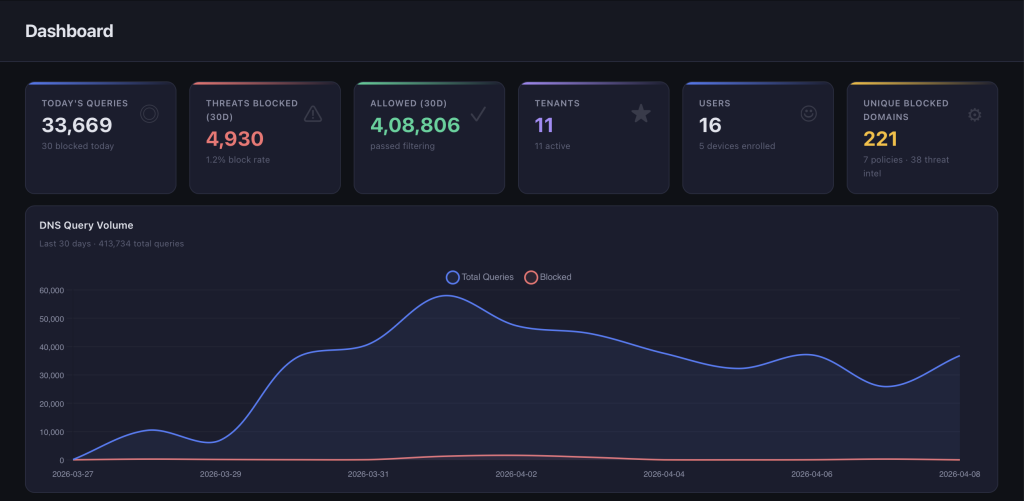Click the DNS Query Volume chart title
Screen dimensions: 1024x501
pos(86,225)
